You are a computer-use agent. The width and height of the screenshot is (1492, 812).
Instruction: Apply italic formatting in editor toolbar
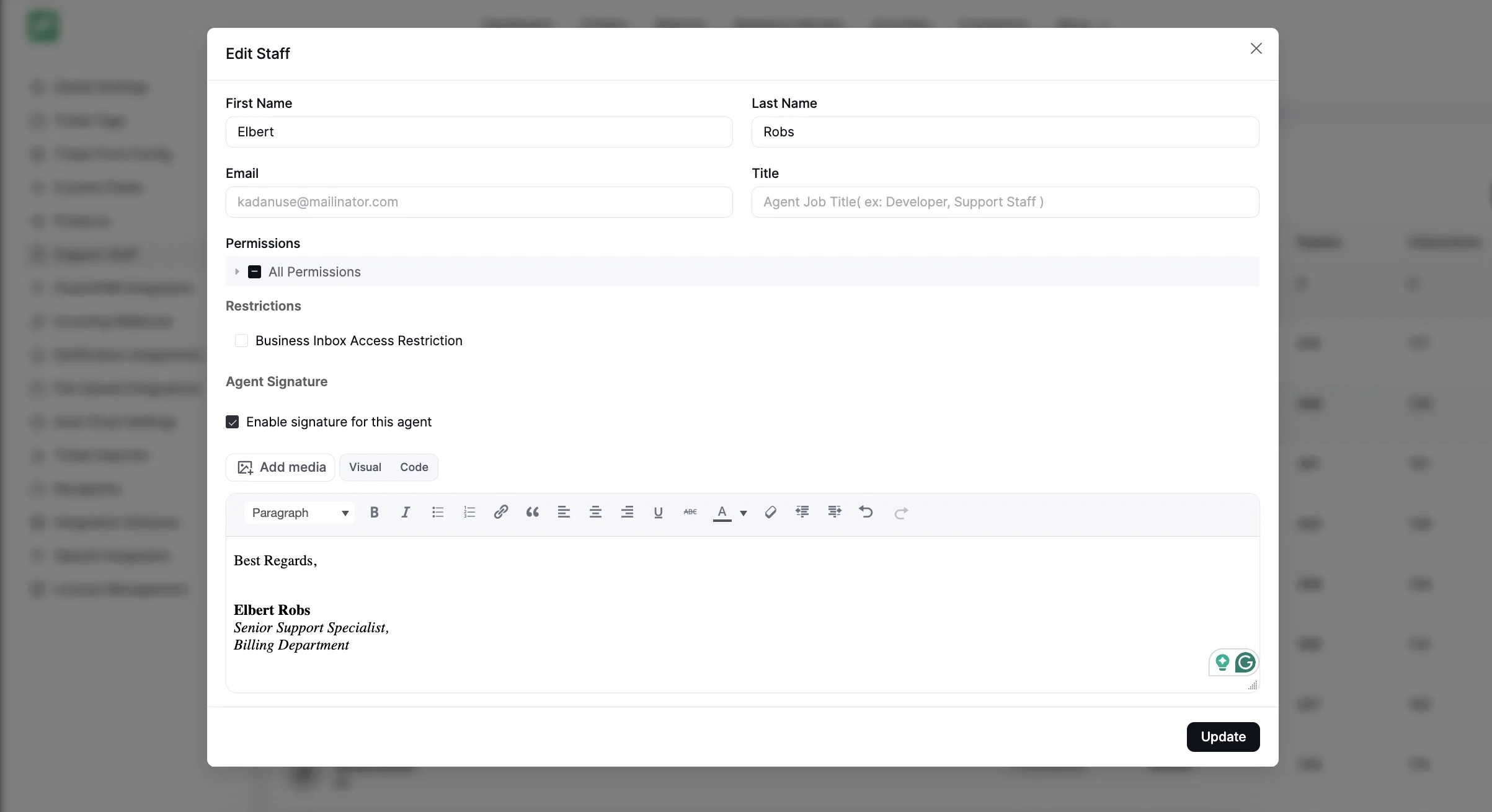(406, 513)
